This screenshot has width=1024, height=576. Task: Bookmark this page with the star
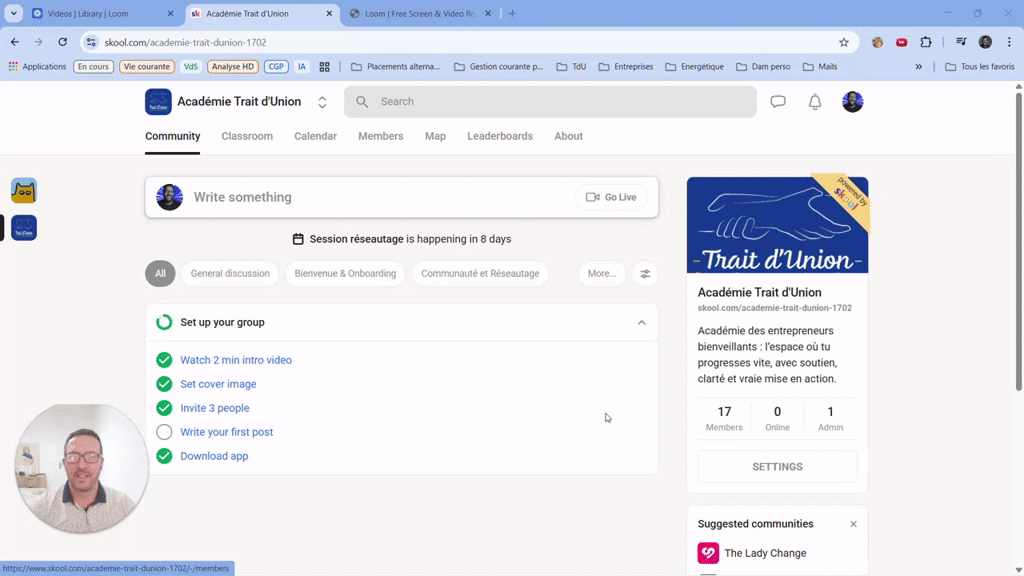coord(844,42)
